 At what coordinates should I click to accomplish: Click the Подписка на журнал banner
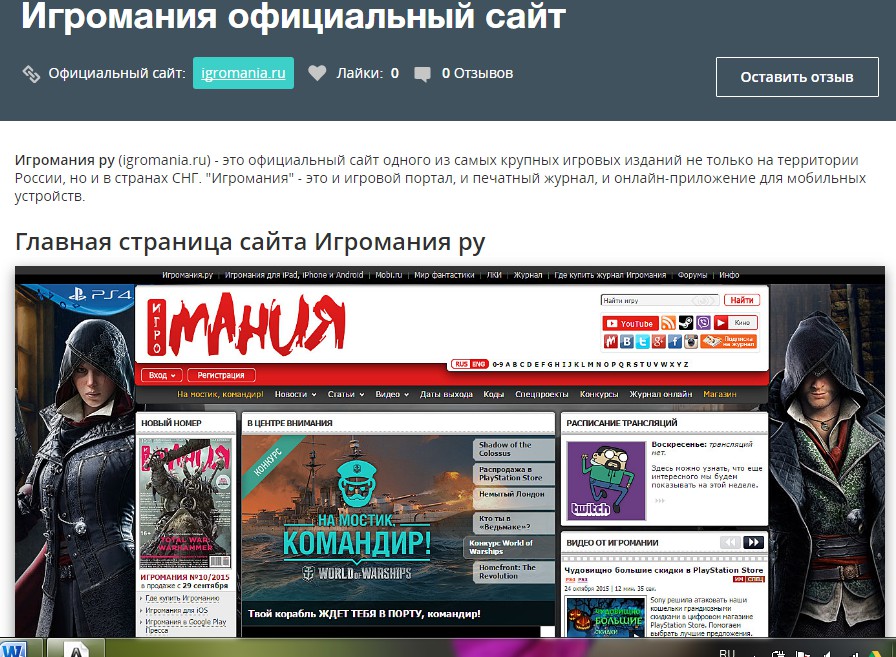[x=729, y=342]
